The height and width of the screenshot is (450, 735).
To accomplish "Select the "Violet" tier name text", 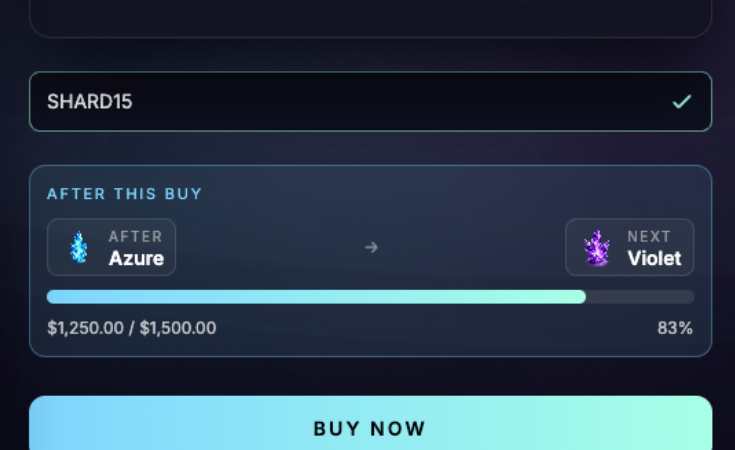I will coord(654,258).
